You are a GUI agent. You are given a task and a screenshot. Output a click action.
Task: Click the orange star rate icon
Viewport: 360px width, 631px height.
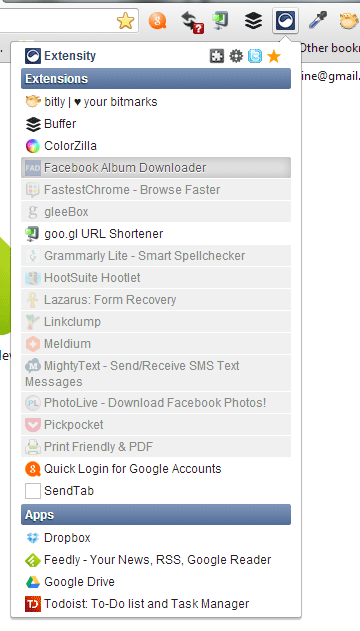coord(274,56)
